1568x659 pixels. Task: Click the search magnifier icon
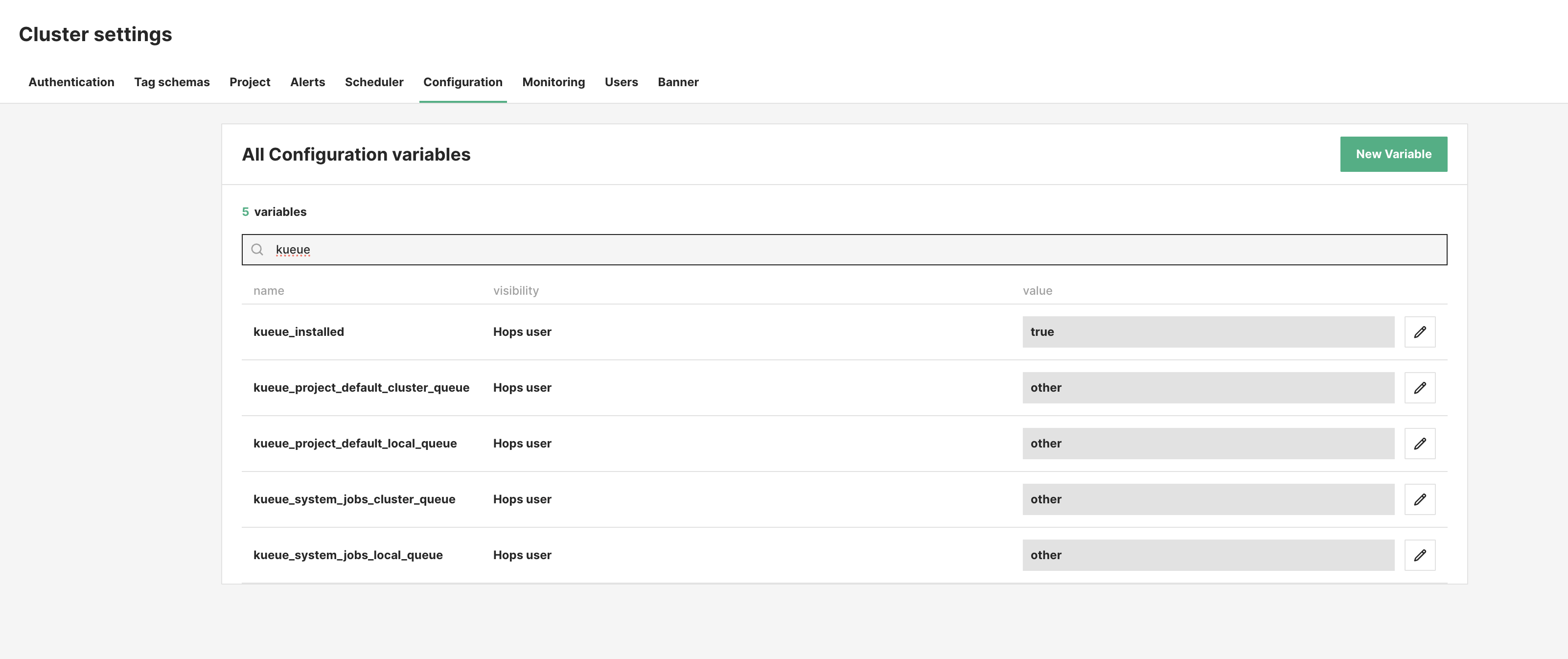[257, 250]
